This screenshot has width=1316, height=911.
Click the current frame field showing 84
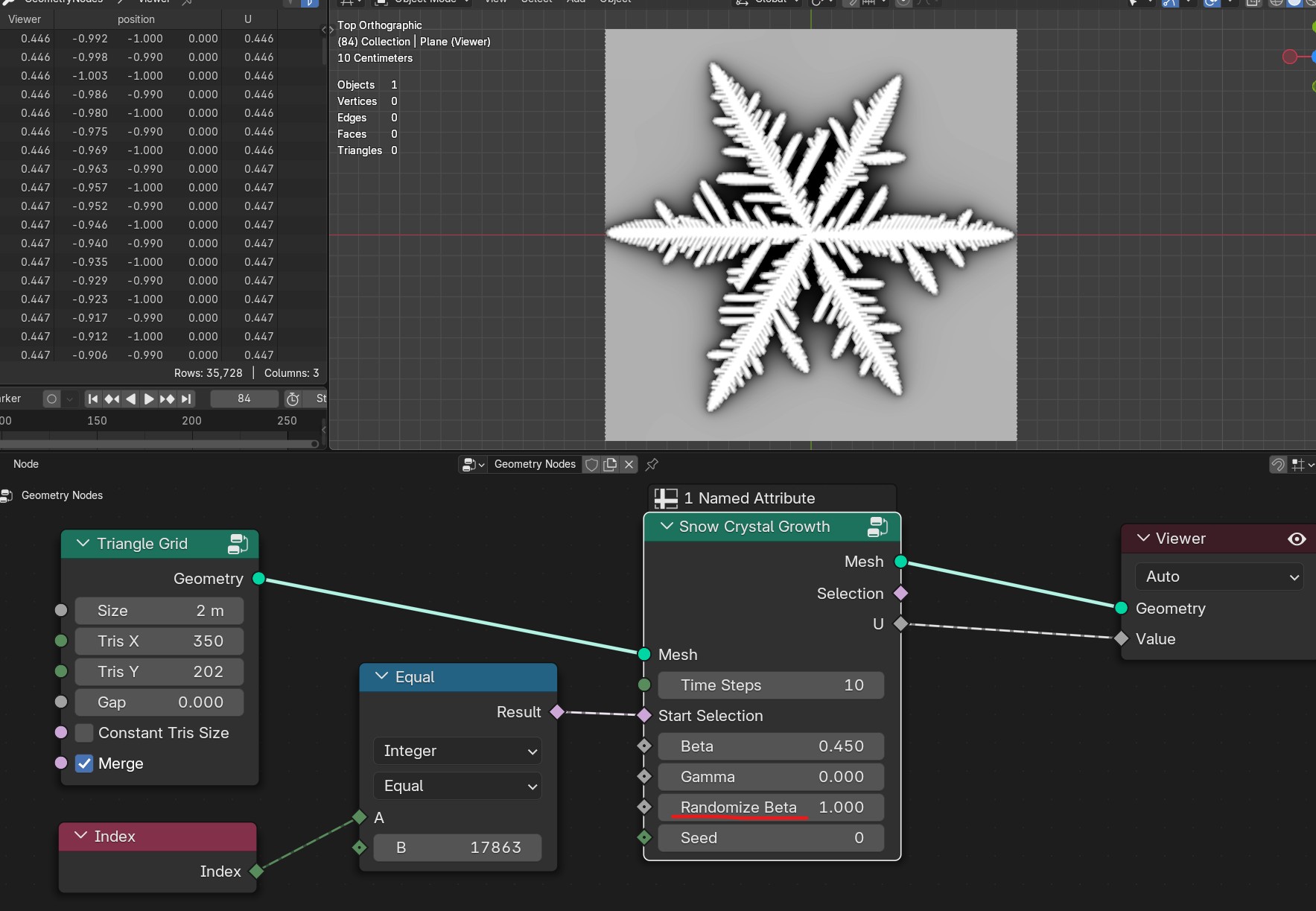244,399
